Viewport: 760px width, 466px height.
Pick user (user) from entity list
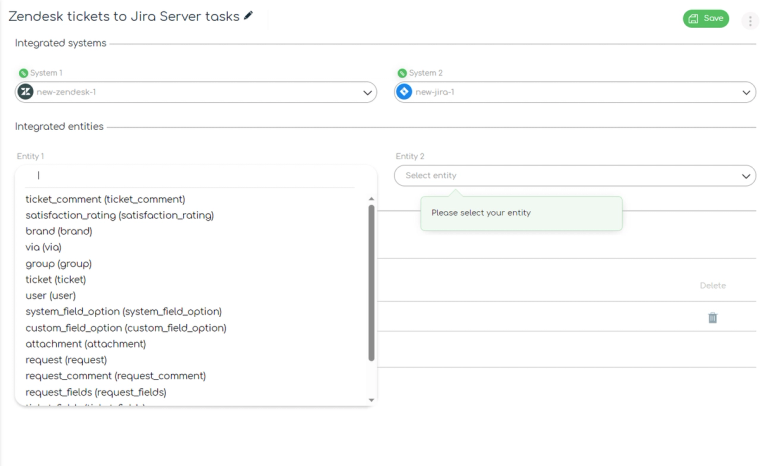point(50,296)
